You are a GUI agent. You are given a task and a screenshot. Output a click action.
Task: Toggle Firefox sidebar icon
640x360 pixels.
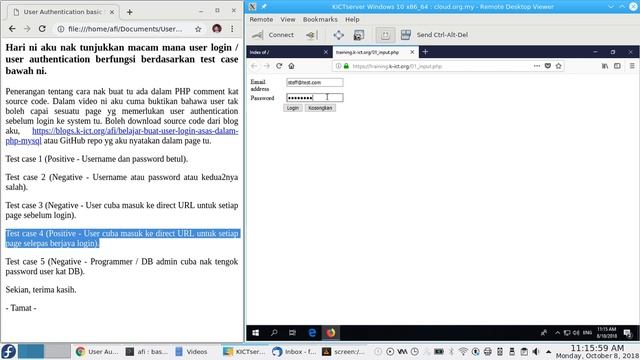617,66
